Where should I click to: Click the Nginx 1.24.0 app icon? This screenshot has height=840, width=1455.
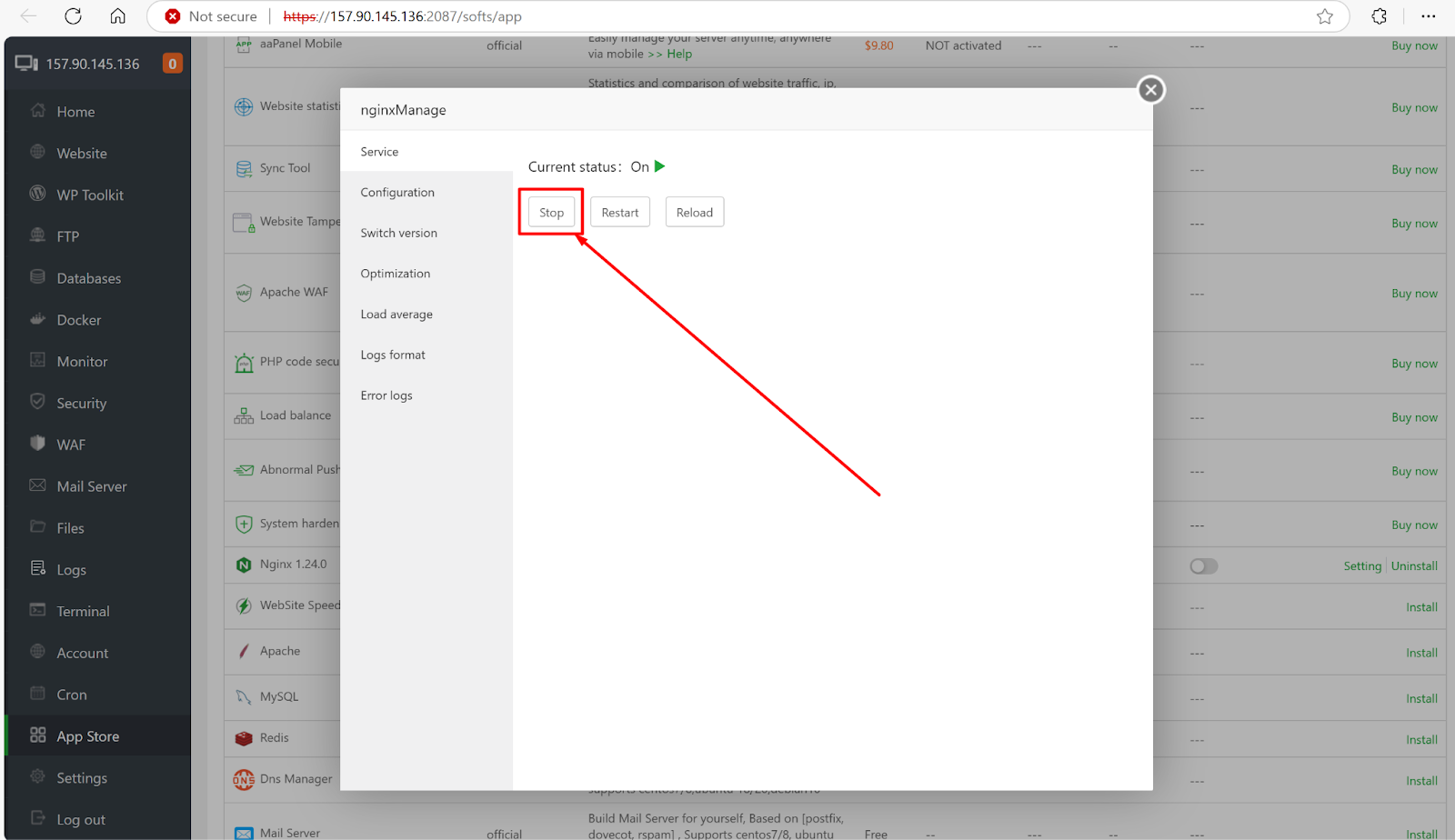click(x=243, y=564)
